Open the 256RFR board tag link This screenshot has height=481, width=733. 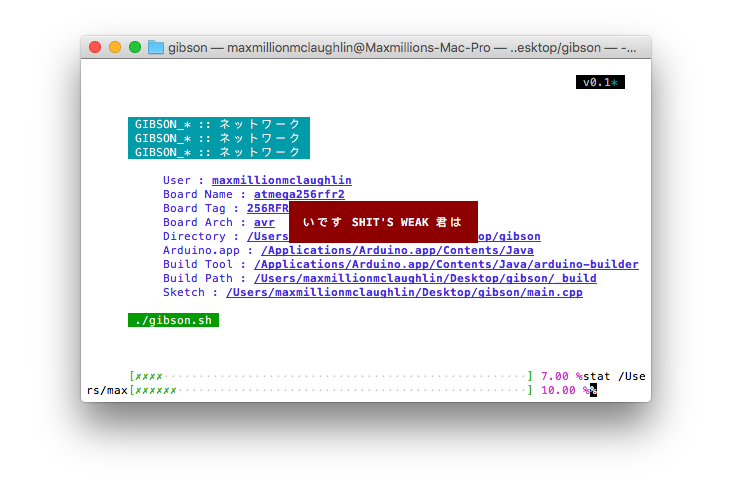point(268,208)
